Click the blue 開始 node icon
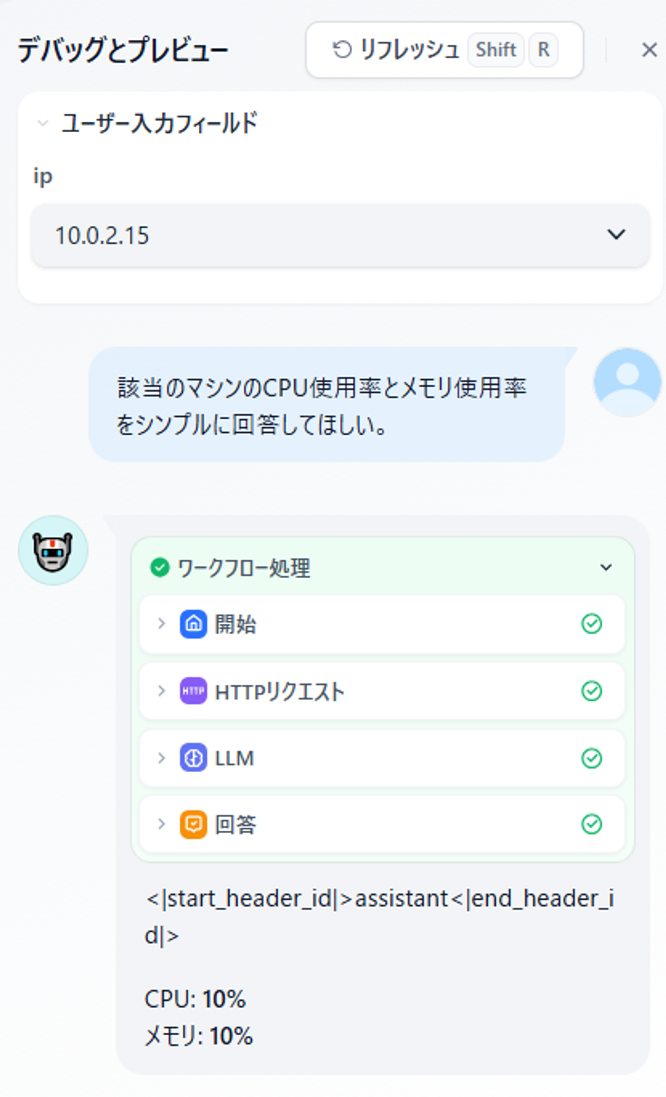 click(194, 624)
